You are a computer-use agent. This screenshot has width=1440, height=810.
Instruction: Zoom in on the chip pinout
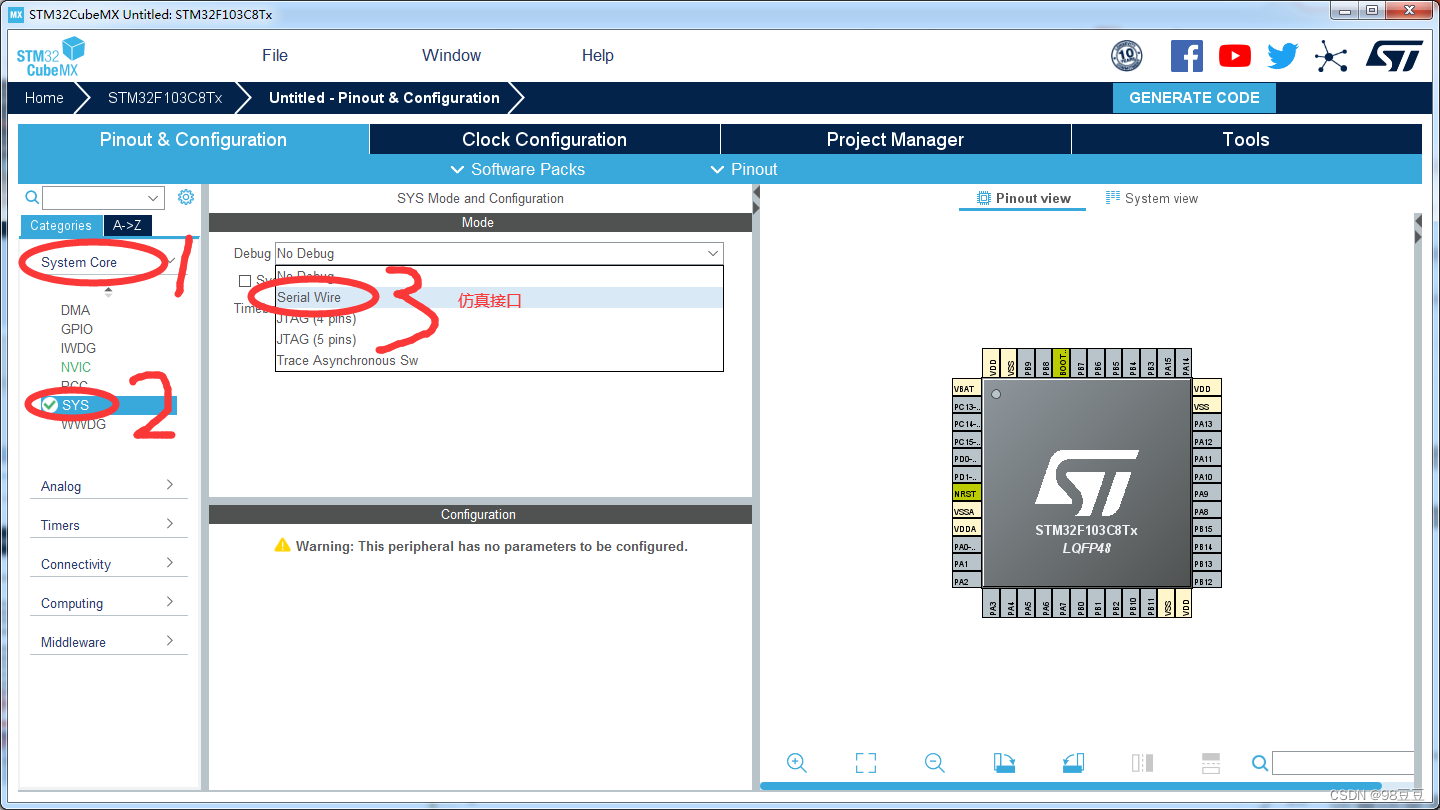click(797, 763)
